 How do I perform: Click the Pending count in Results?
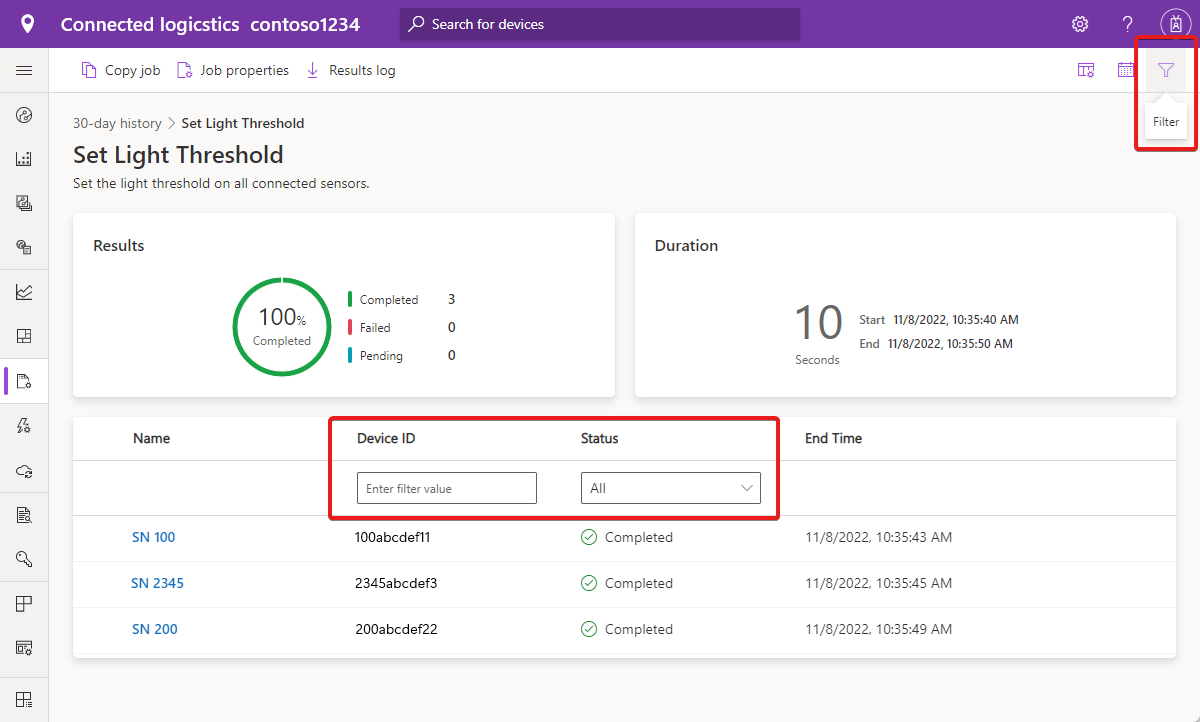click(452, 355)
